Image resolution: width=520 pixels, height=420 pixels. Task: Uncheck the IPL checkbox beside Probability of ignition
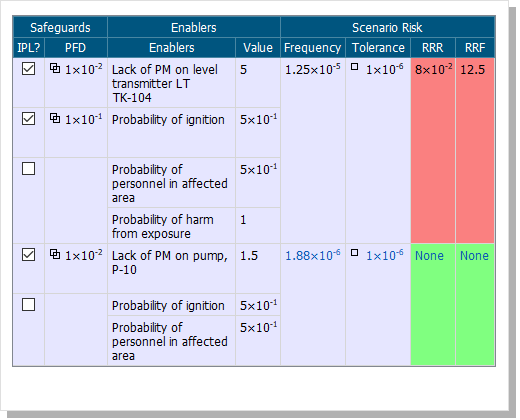click(28, 119)
